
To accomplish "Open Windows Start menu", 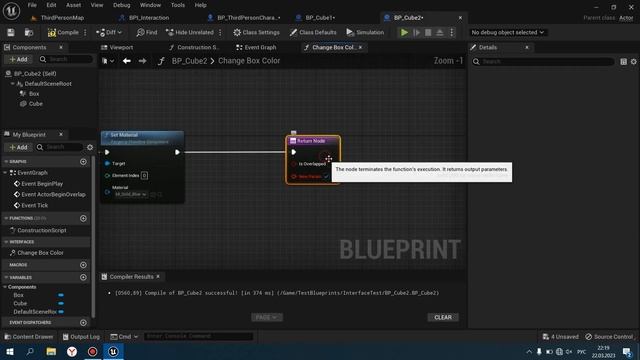I will 10,351.
